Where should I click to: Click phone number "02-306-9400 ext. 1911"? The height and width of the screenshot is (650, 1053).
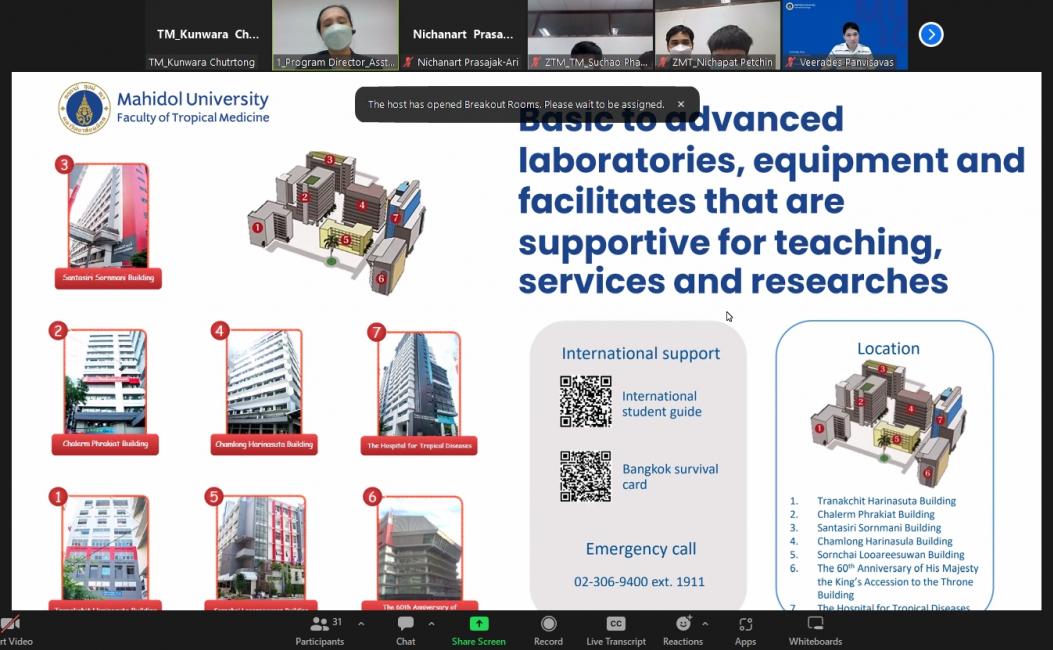[639, 582]
